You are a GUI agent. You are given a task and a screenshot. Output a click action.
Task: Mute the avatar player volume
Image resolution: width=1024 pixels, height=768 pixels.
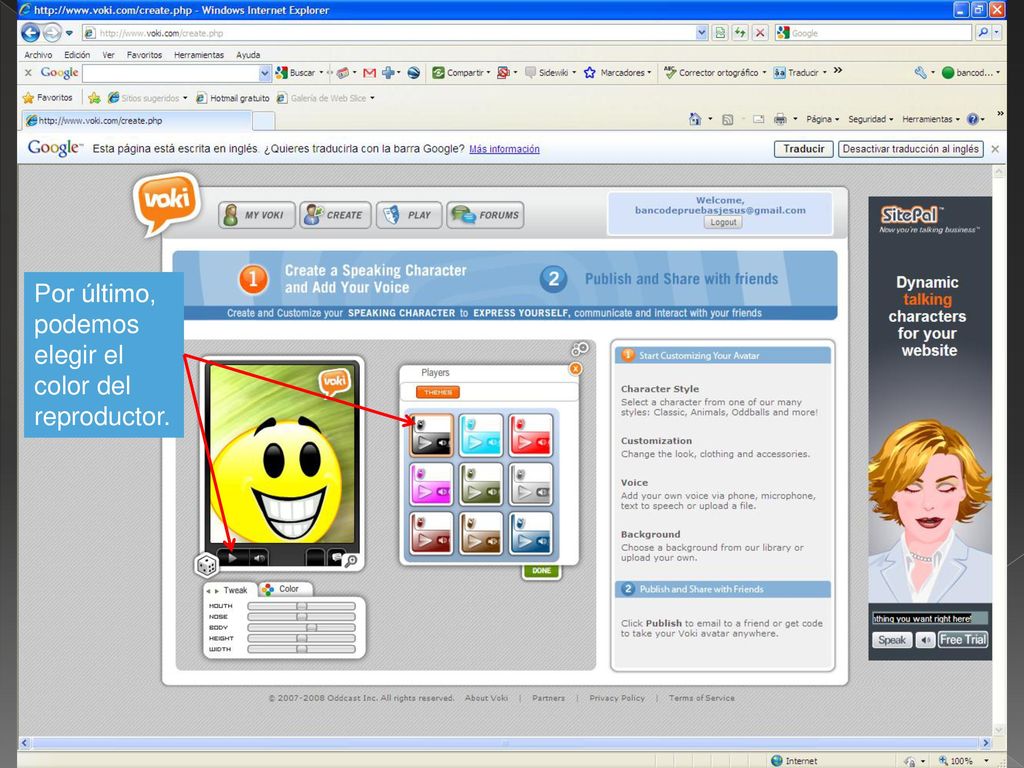259,558
